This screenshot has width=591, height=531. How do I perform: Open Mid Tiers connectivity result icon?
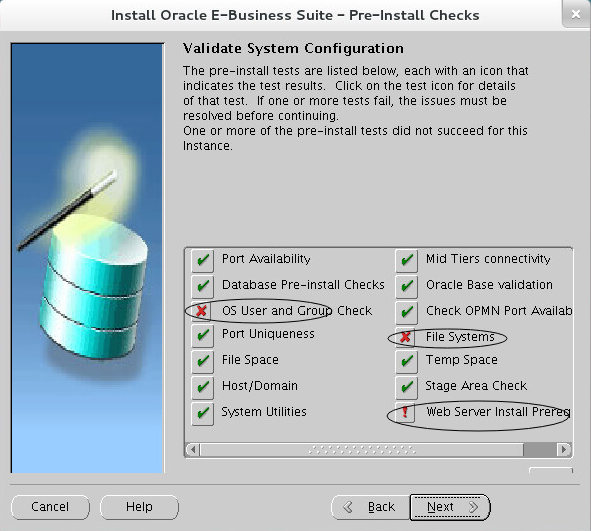pos(406,260)
